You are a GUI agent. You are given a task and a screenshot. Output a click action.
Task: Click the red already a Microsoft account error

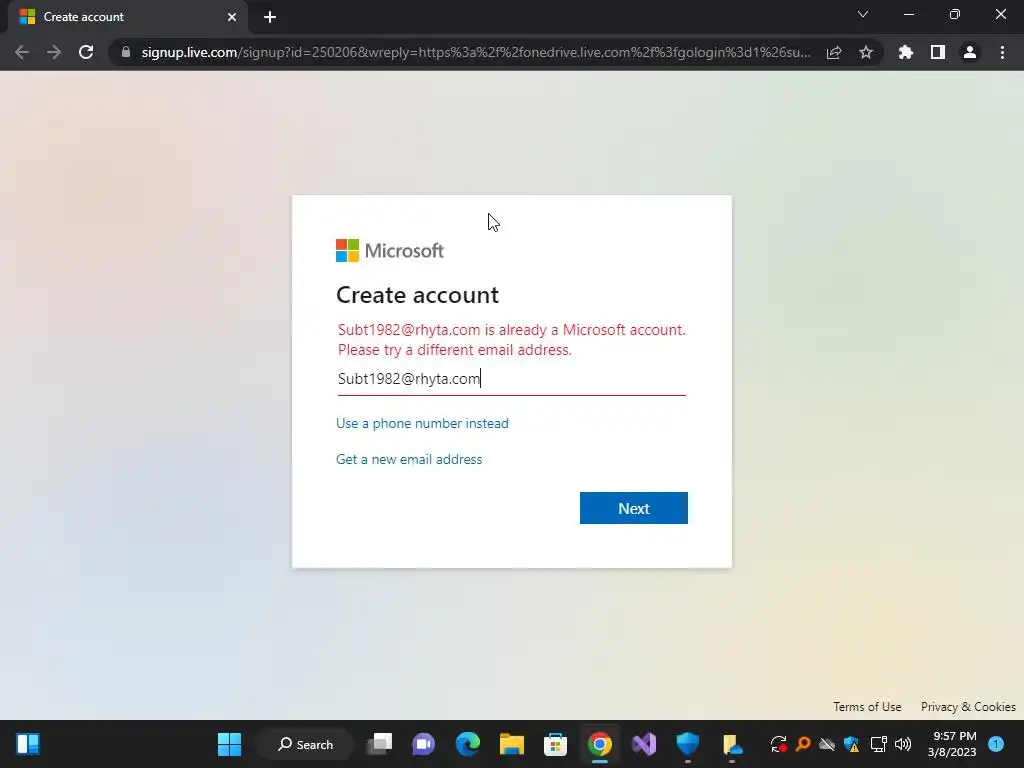[511, 340]
